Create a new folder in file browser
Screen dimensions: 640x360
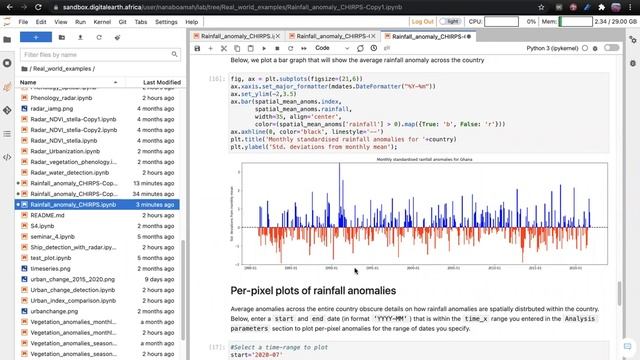click(x=62, y=37)
